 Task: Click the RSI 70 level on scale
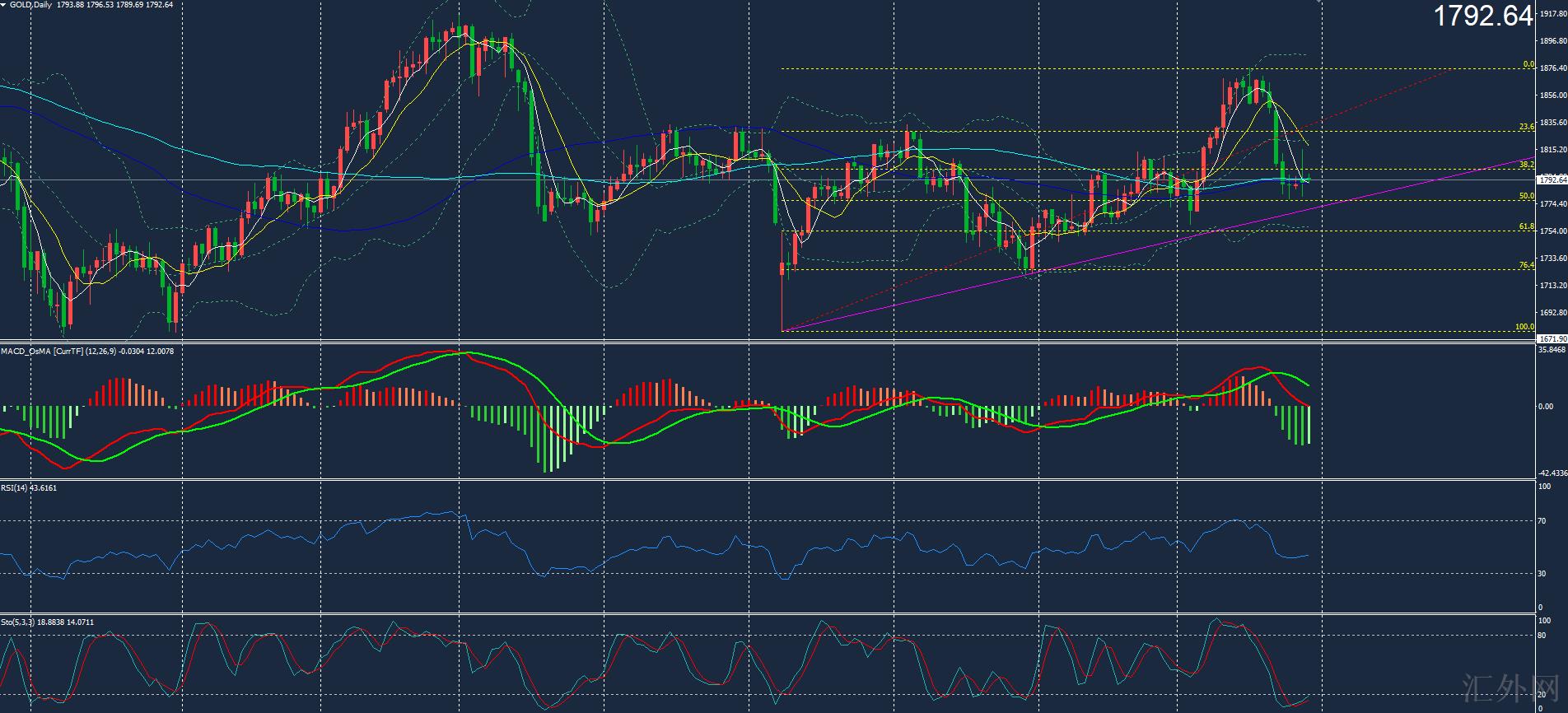point(1542,521)
